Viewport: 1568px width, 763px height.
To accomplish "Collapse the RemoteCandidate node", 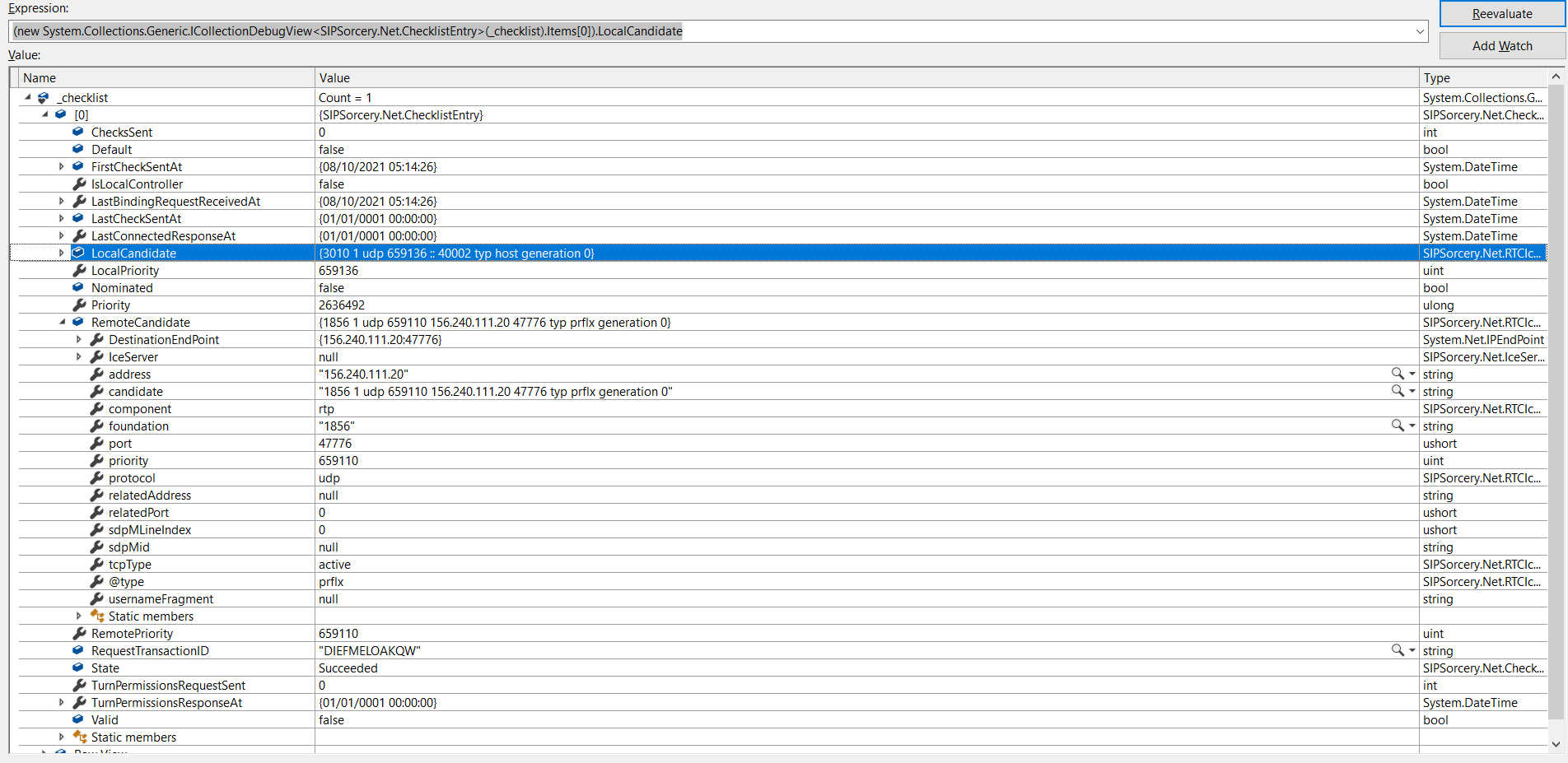I will point(63,322).
